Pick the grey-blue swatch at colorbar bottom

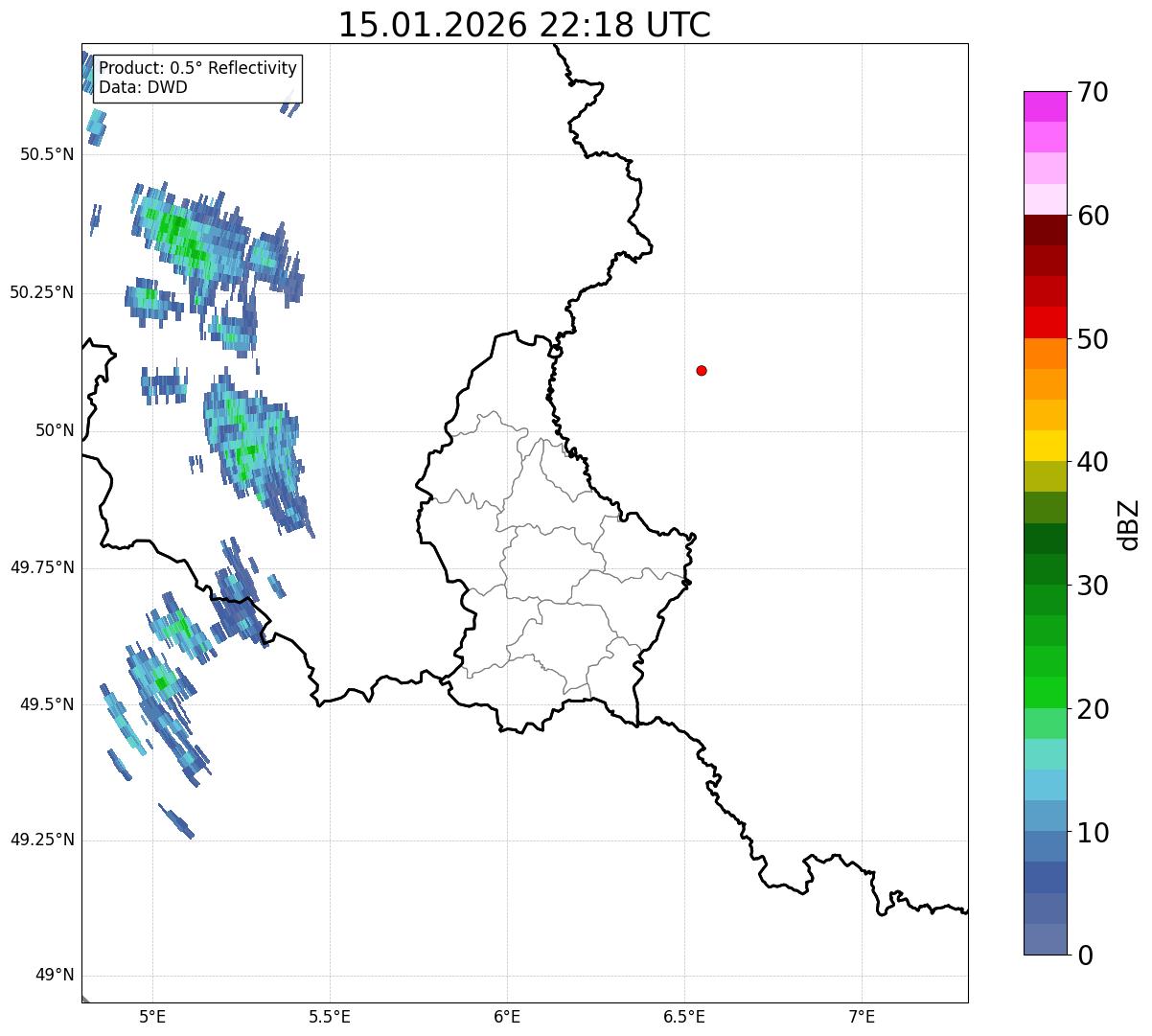1045,939
